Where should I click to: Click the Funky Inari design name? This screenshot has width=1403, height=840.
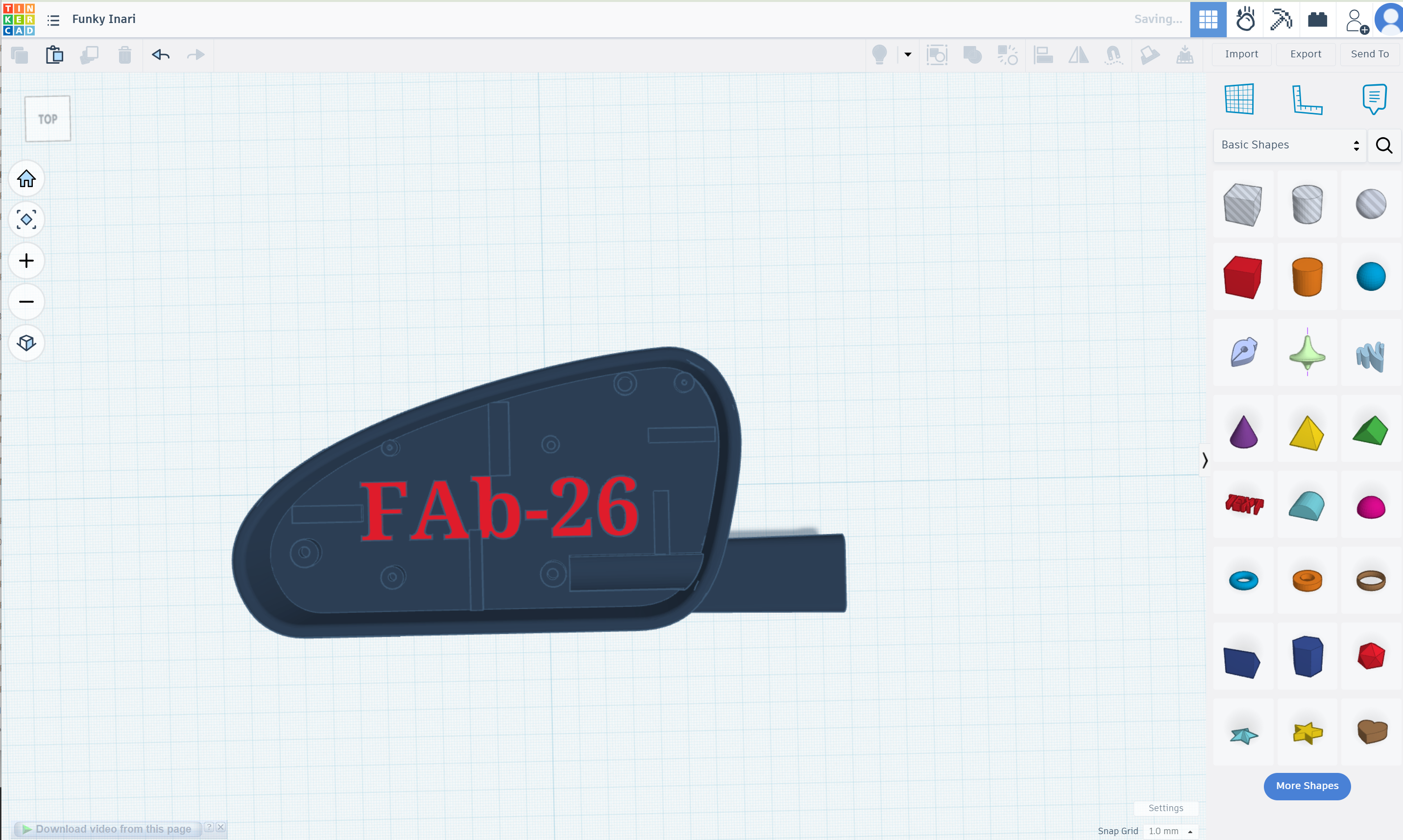104,19
